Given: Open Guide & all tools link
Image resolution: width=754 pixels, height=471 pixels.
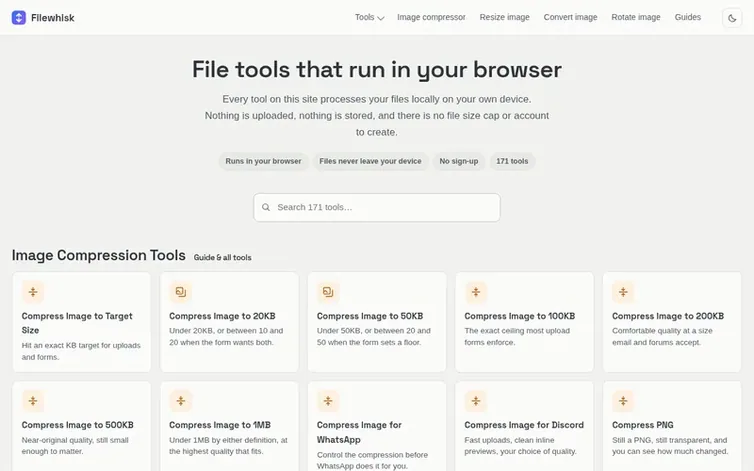Looking at the screenshot, I should tap(222, 257).
